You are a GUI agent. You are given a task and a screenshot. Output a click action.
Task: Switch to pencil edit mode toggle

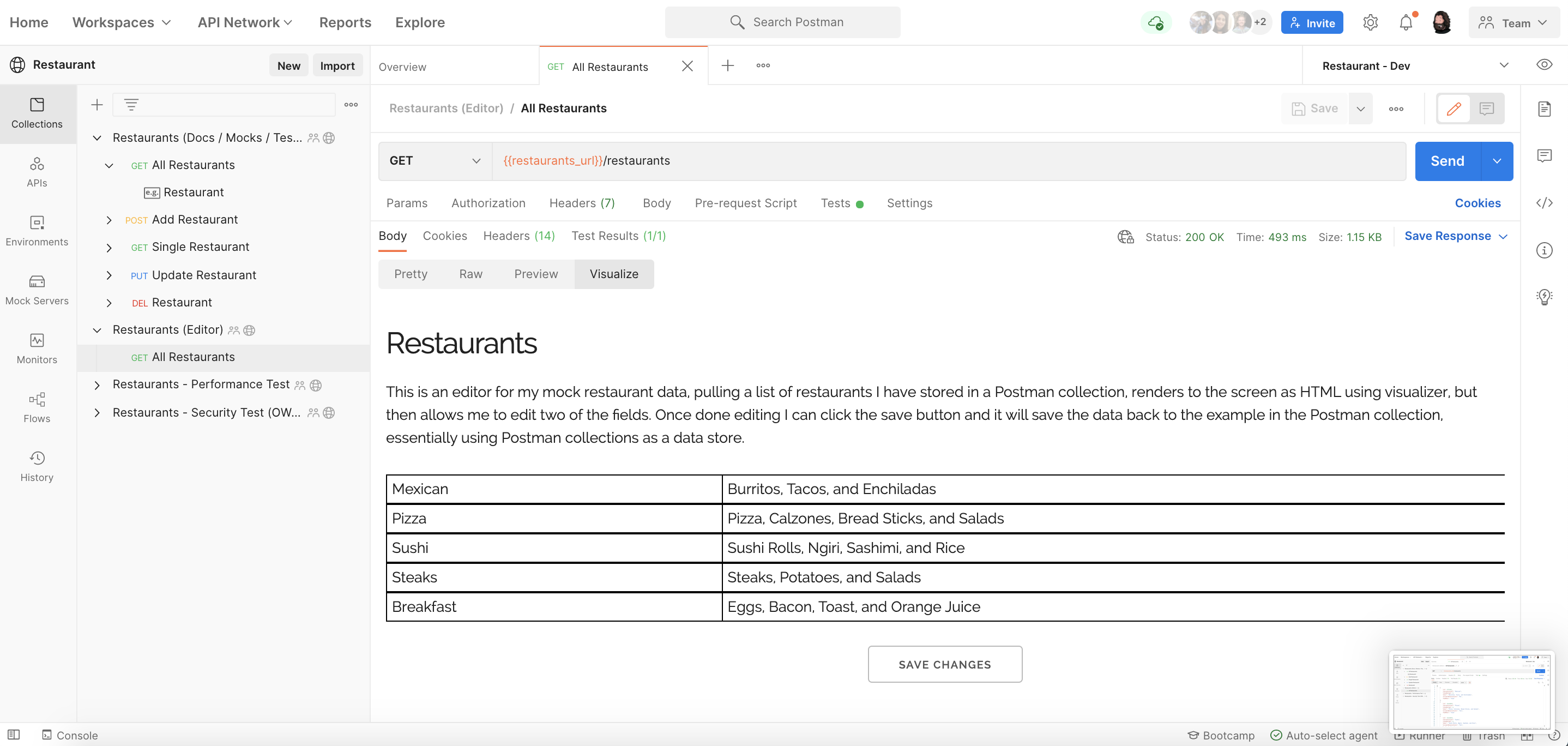pos(1454,109)
